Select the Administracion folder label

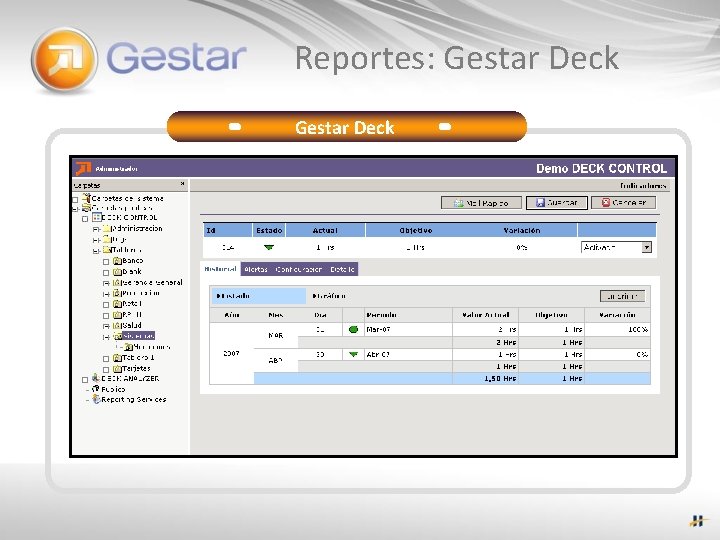click(x=137, y=228)
